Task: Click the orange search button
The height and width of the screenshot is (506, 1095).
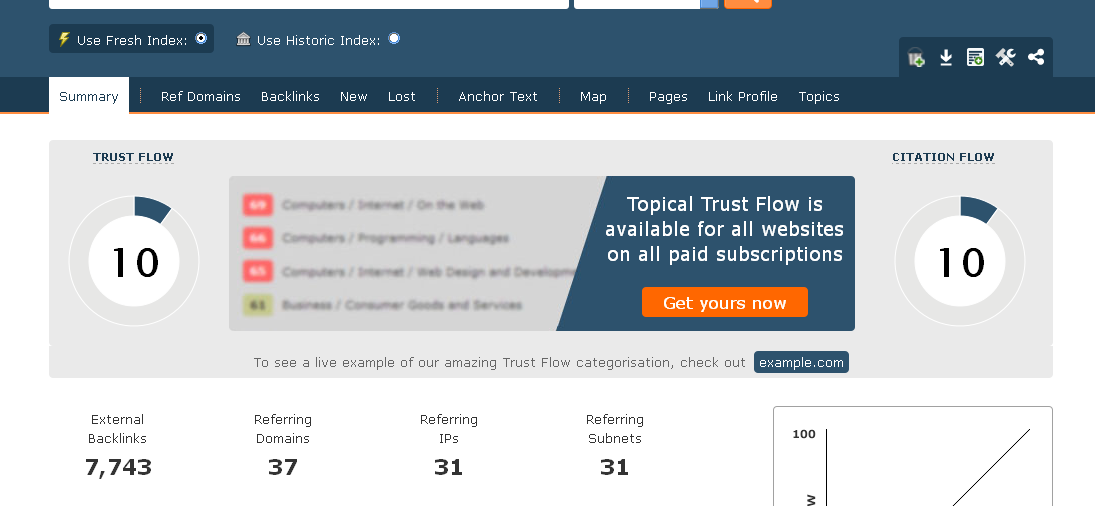Action: (x=748, y=3)
